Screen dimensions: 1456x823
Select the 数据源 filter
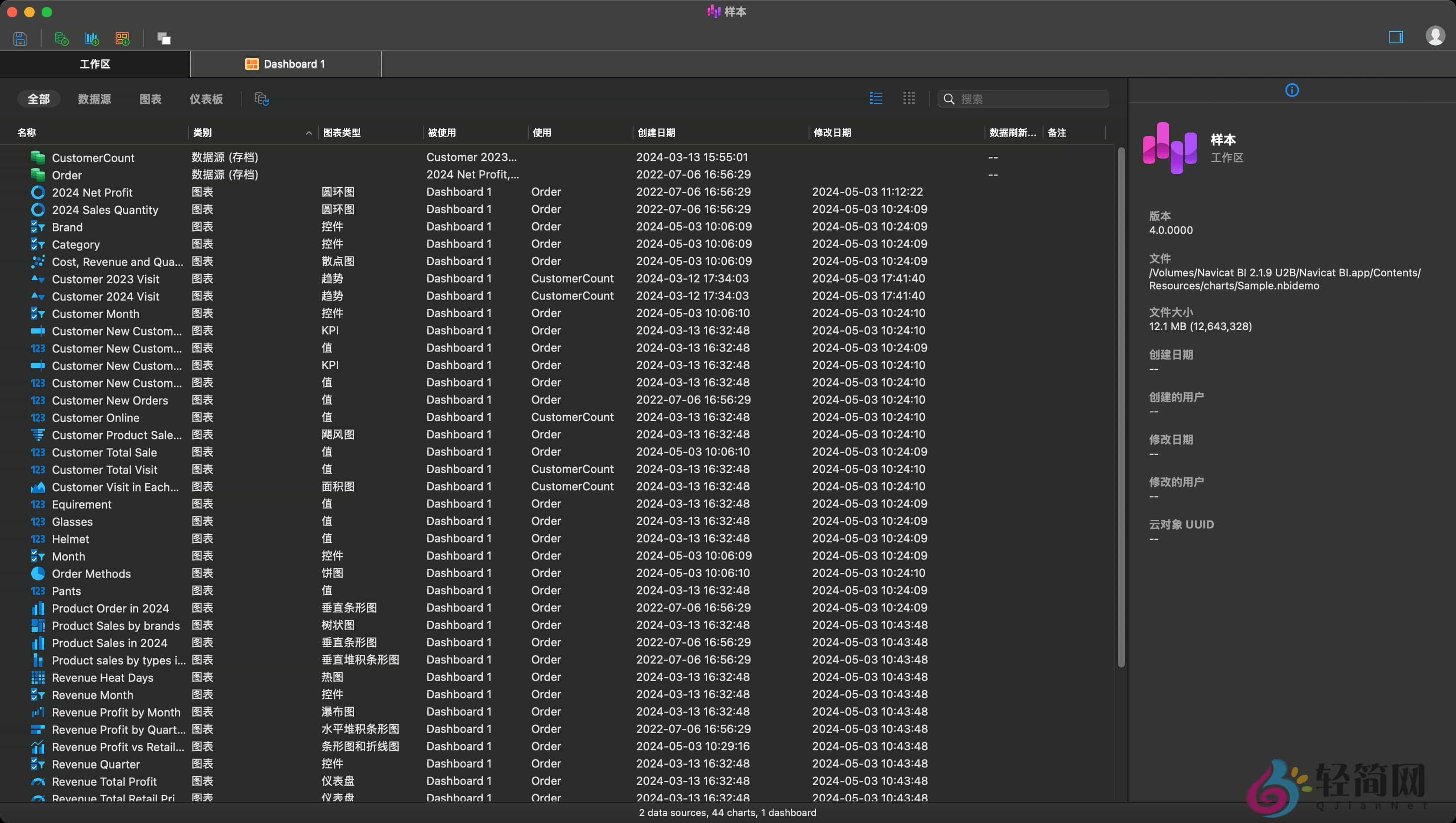94,98
